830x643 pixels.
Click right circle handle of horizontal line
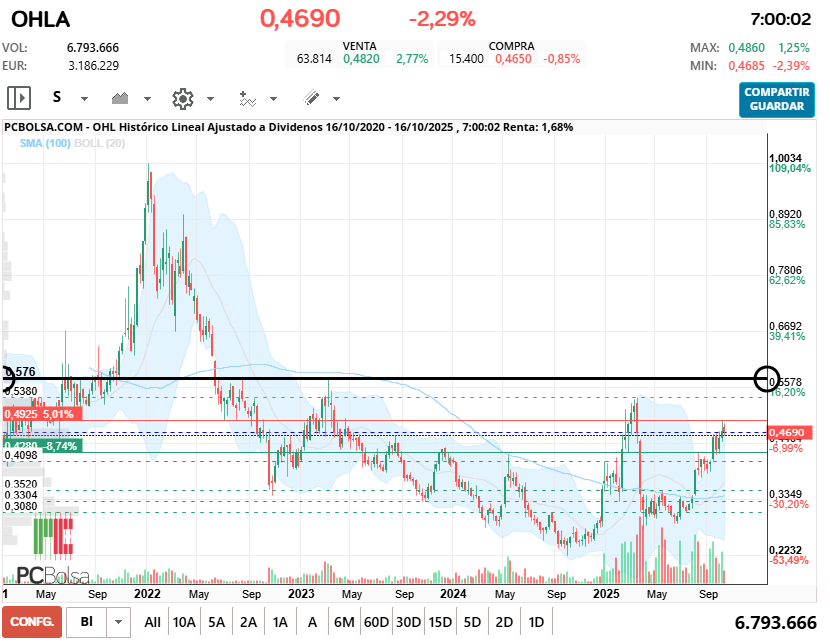coord(766,379)
